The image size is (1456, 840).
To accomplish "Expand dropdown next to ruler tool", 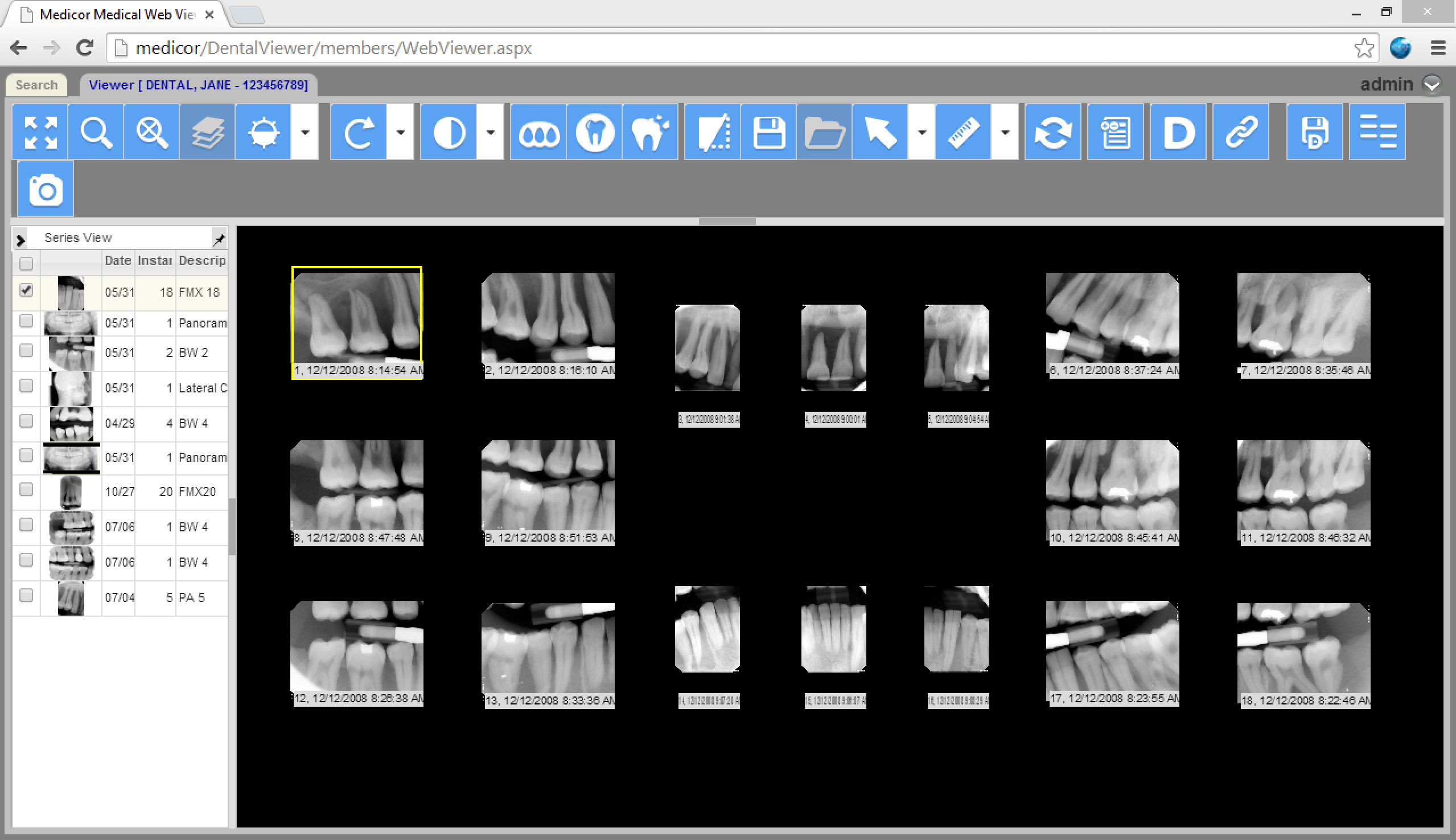I will [1005, 132].
